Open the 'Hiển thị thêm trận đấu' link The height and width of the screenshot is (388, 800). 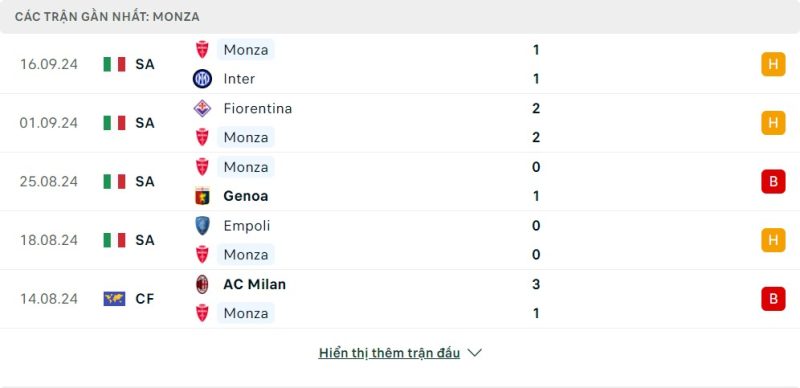(x=389, y=353)
